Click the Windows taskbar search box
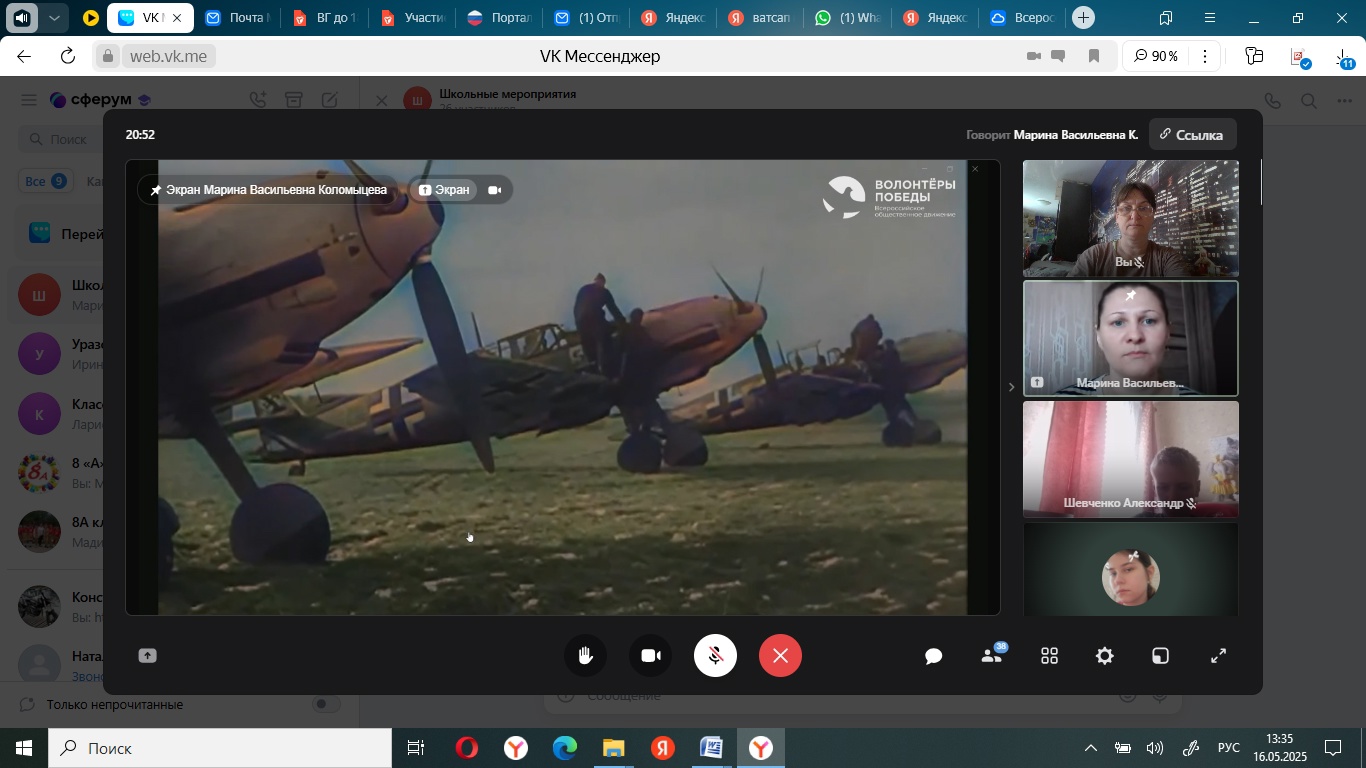This screenshot has width=1366, height=768. pyautogui.click(x=220, y=748)
